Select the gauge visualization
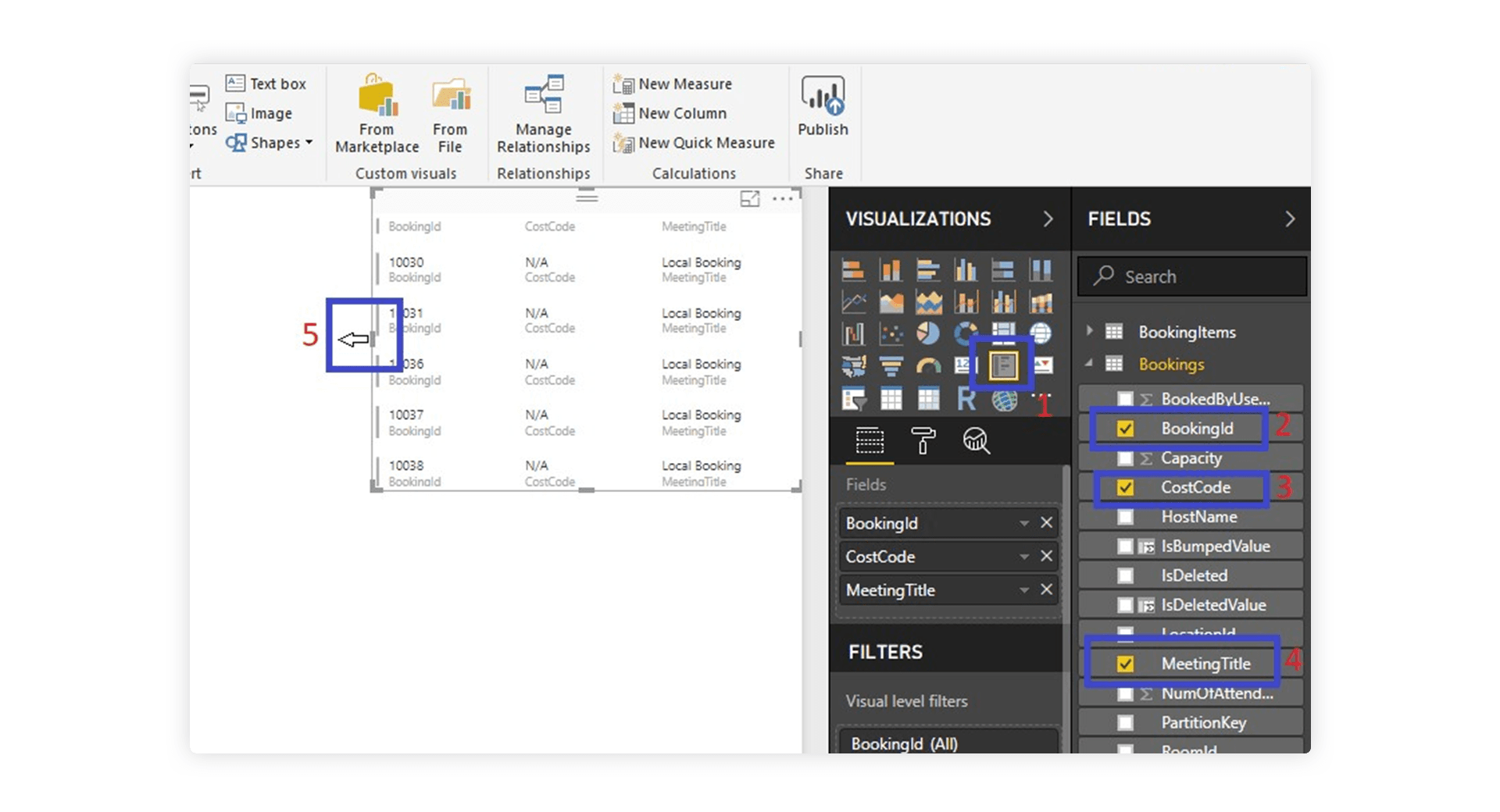Screen dimensions: 1500x812 [928, 365]
